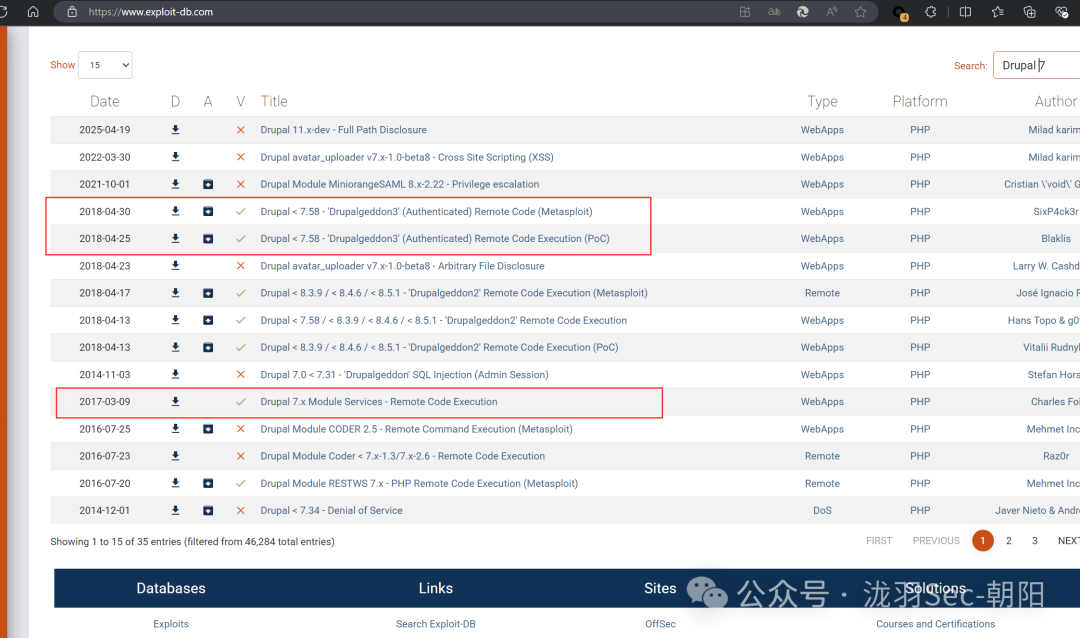The height and width of the screenshot is (638, 1080).
Task: Sort table by Title column
Action: 274,101
